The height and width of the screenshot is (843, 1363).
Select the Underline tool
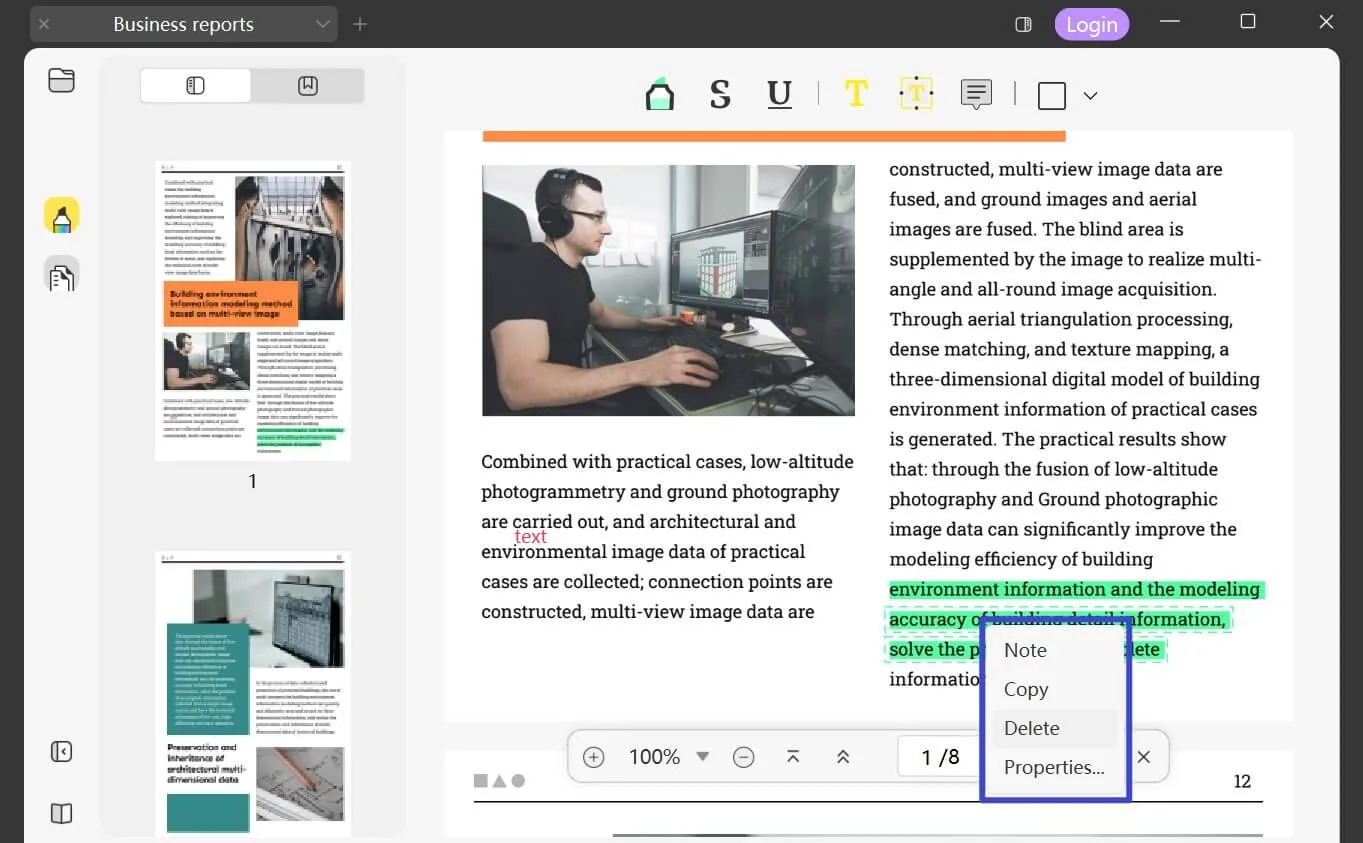point(779,95)
